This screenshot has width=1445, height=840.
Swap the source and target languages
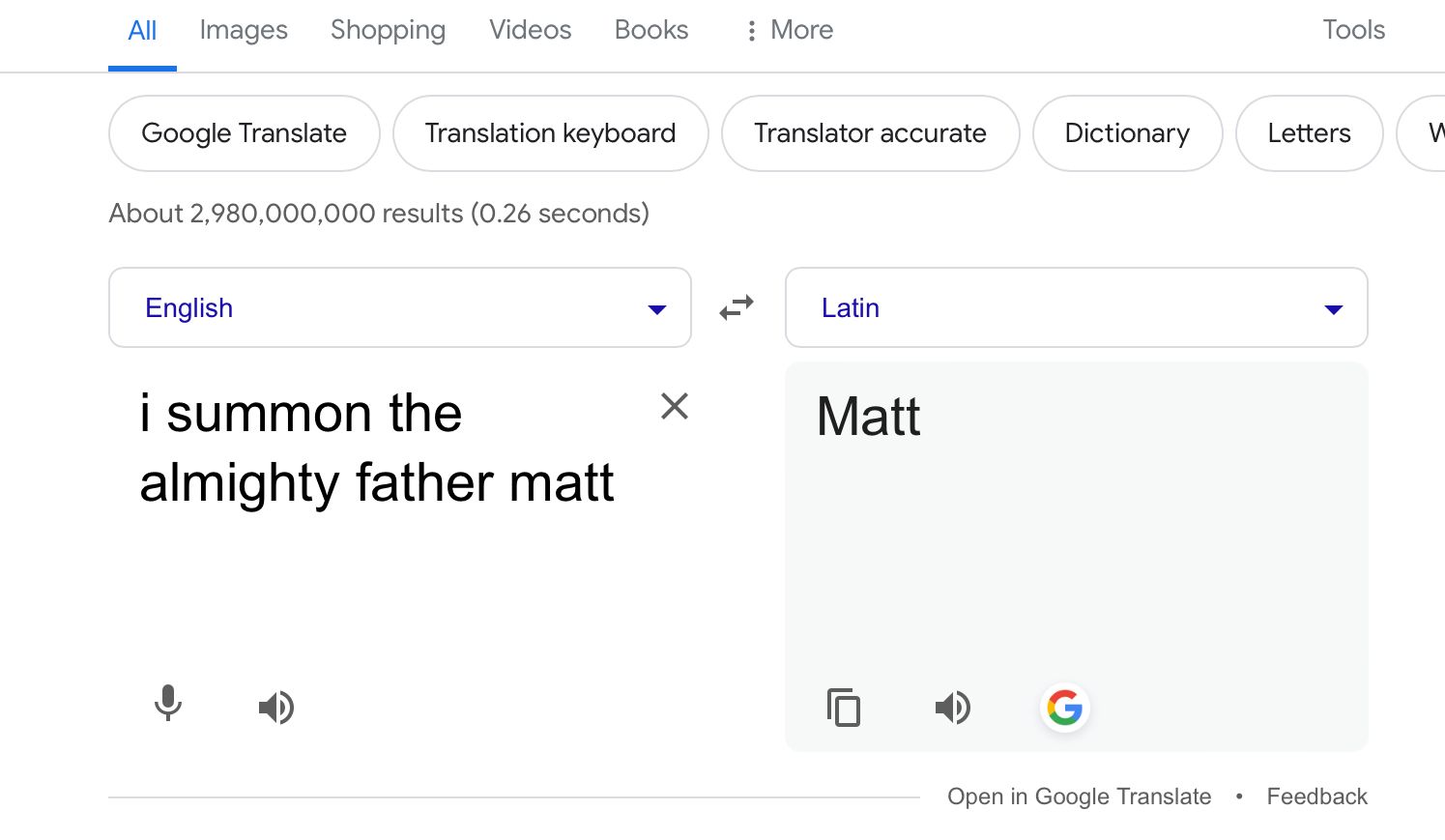point(737,307)
